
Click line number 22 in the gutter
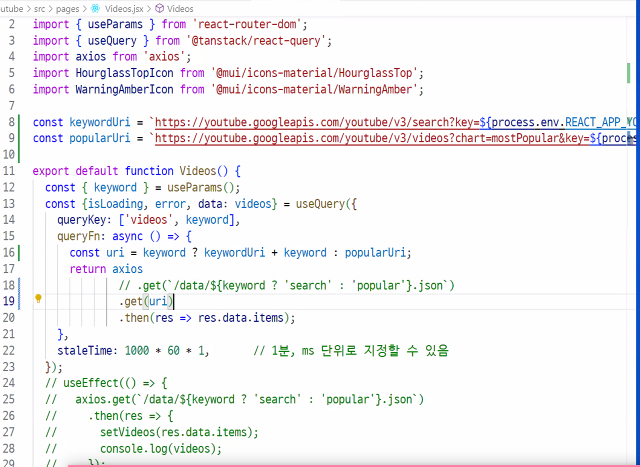(9, 350)
